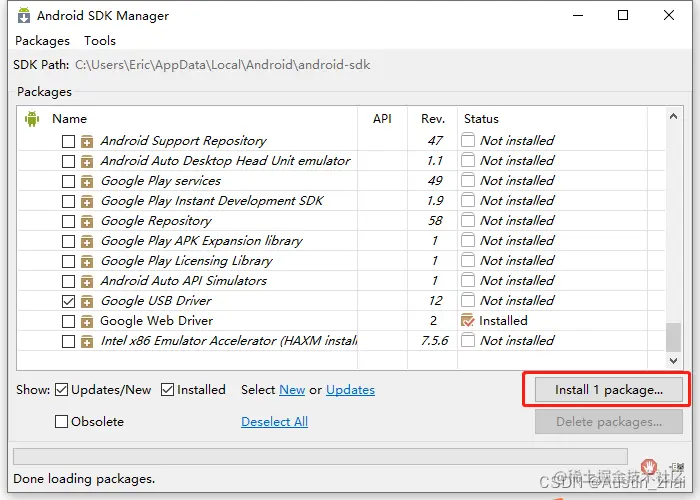Click the Android SDK Manager title bar icon
Viewport: 700px width, 500px height.
tap(24, 15)
